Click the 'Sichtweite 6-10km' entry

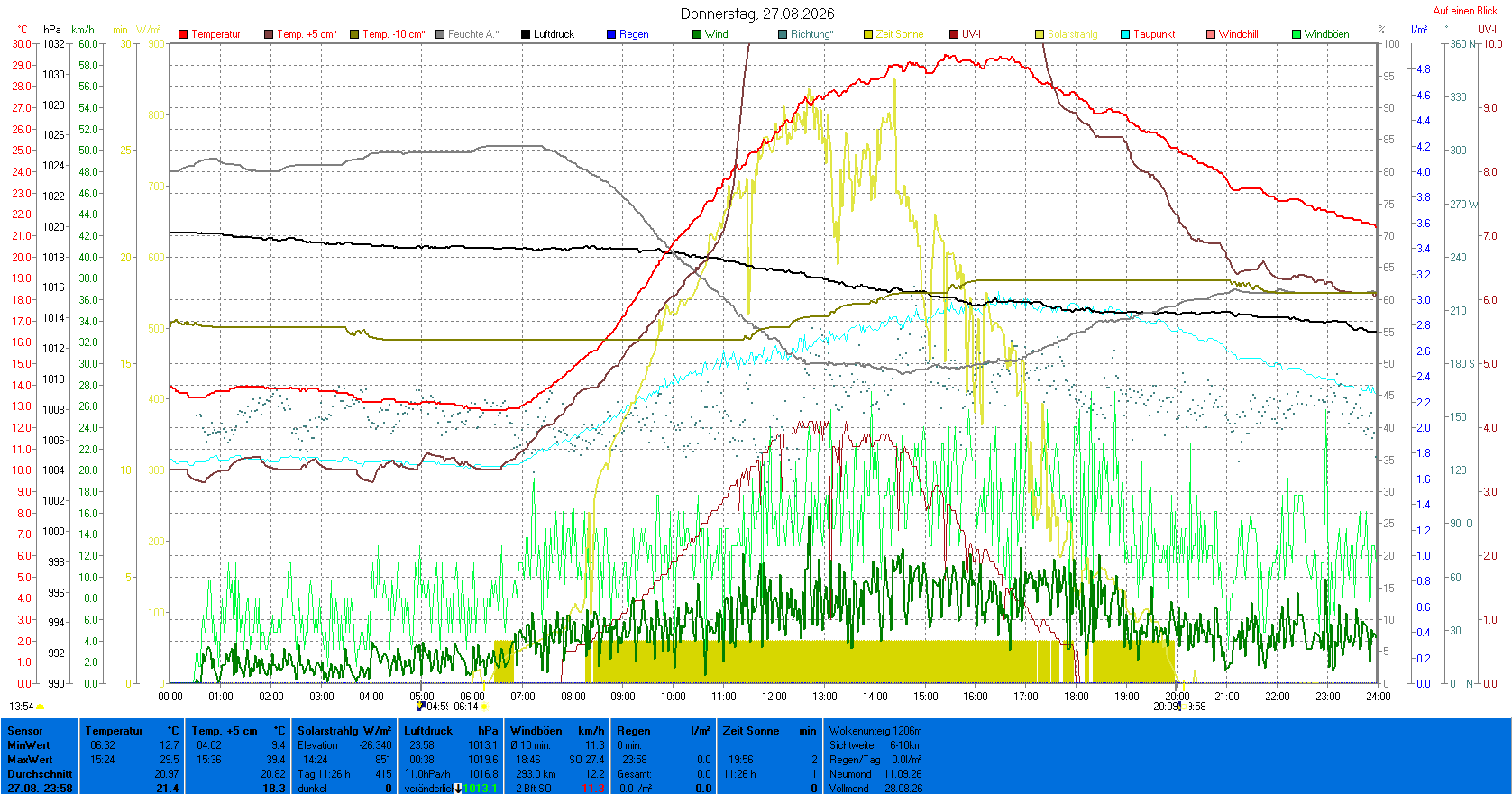[x=875, y=745]
